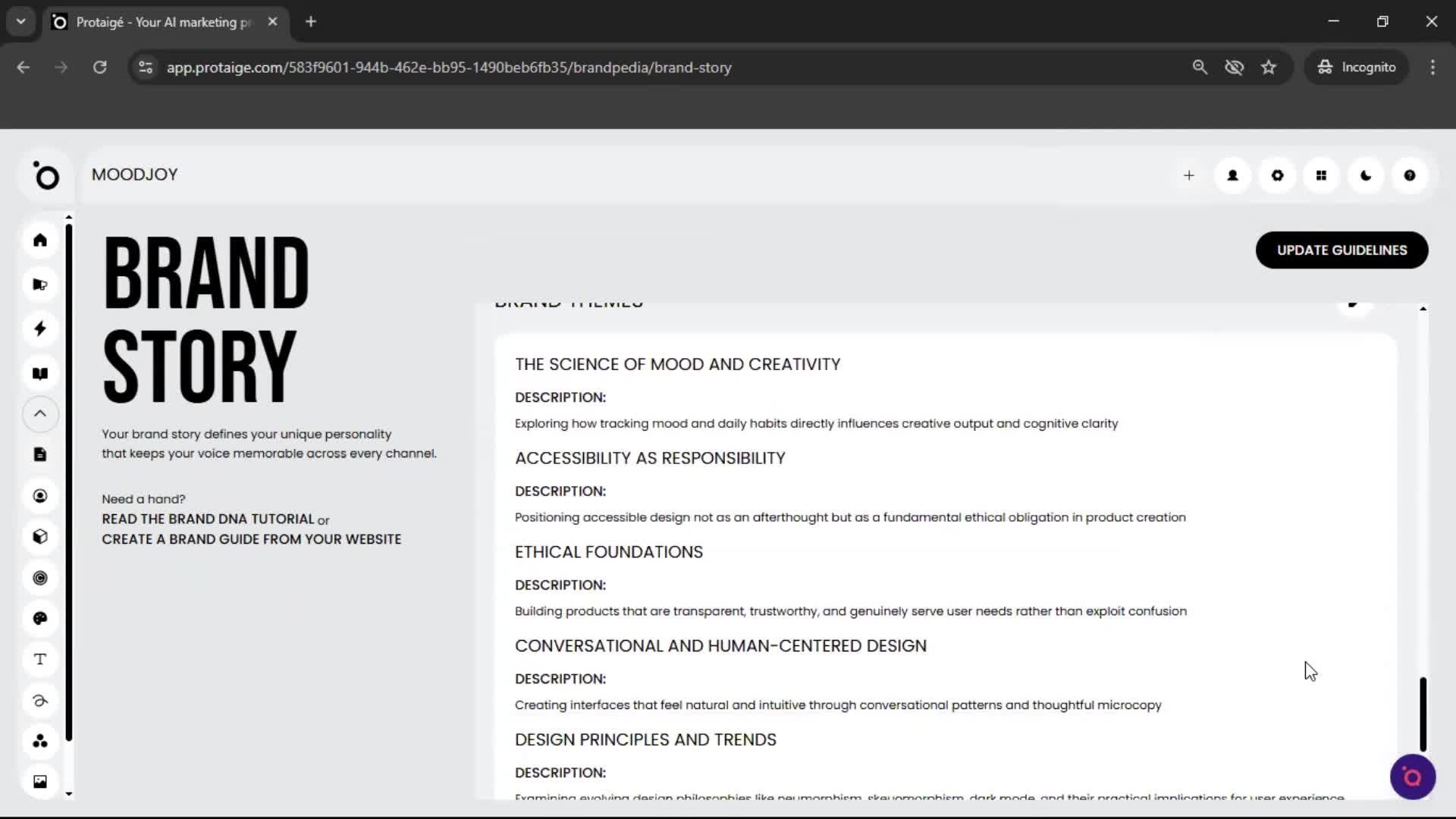Select the color palette icon in the sidebar

coord(40,618)
